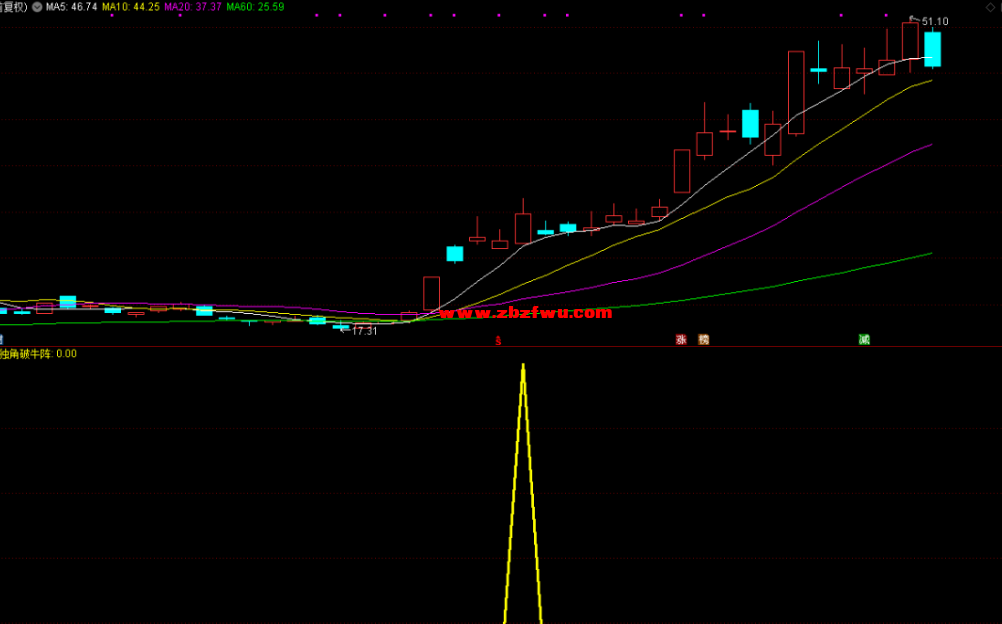Image resolution: width=1002 pixels, height=624 pixels.
Task: Click the peak of the yellow indicator spike
Action: [523, 366]
